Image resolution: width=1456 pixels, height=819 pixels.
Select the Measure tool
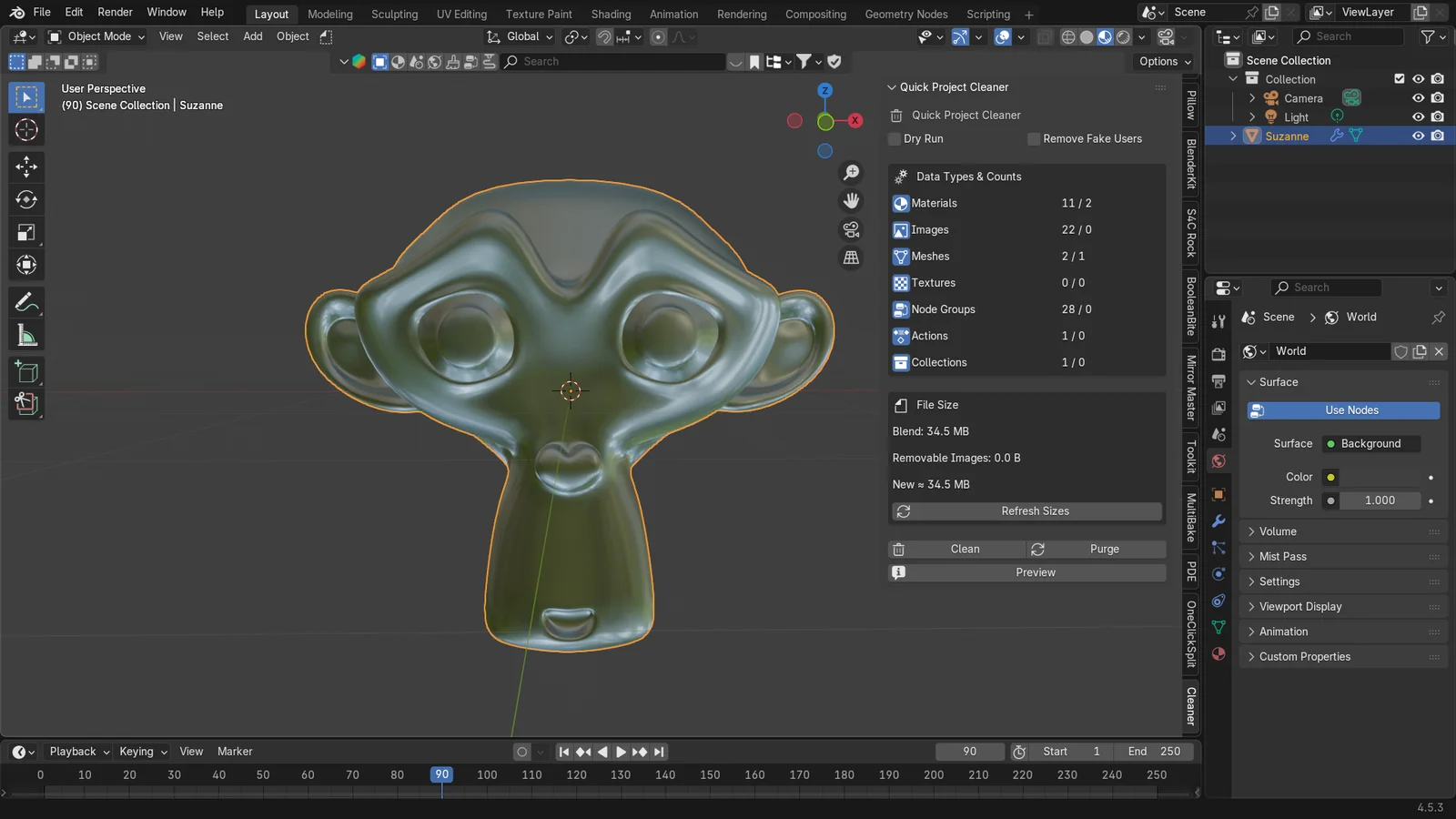point(26,334)
